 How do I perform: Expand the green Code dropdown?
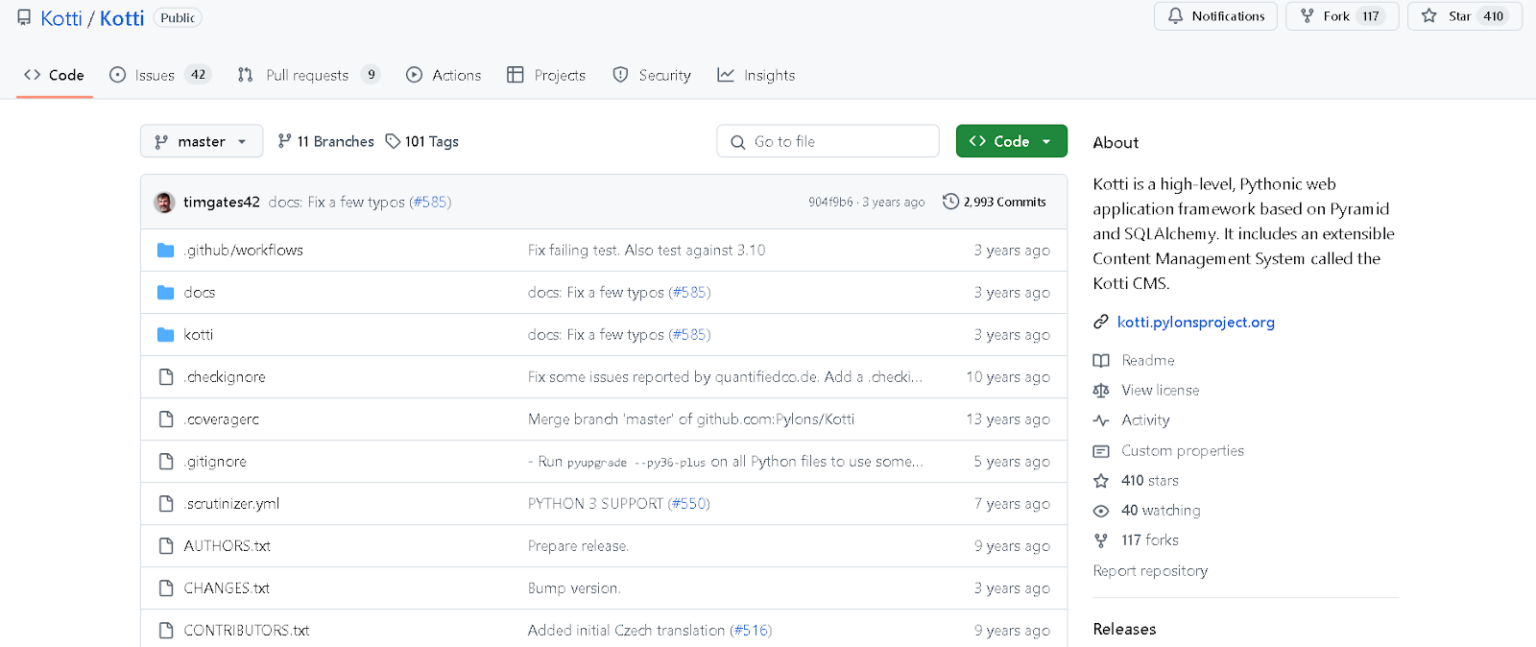(x=1011, y=141)
